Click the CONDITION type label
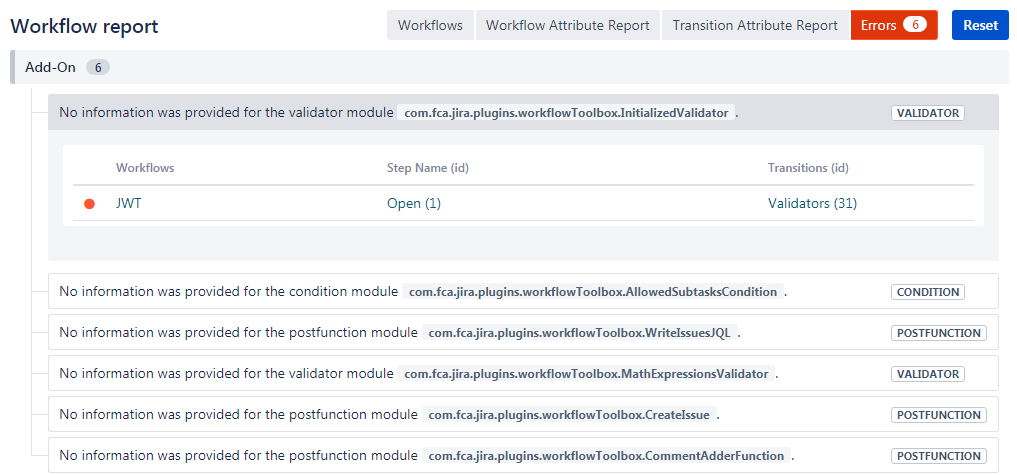Screen dimensions: 1017x475 (x=929, y=292)
